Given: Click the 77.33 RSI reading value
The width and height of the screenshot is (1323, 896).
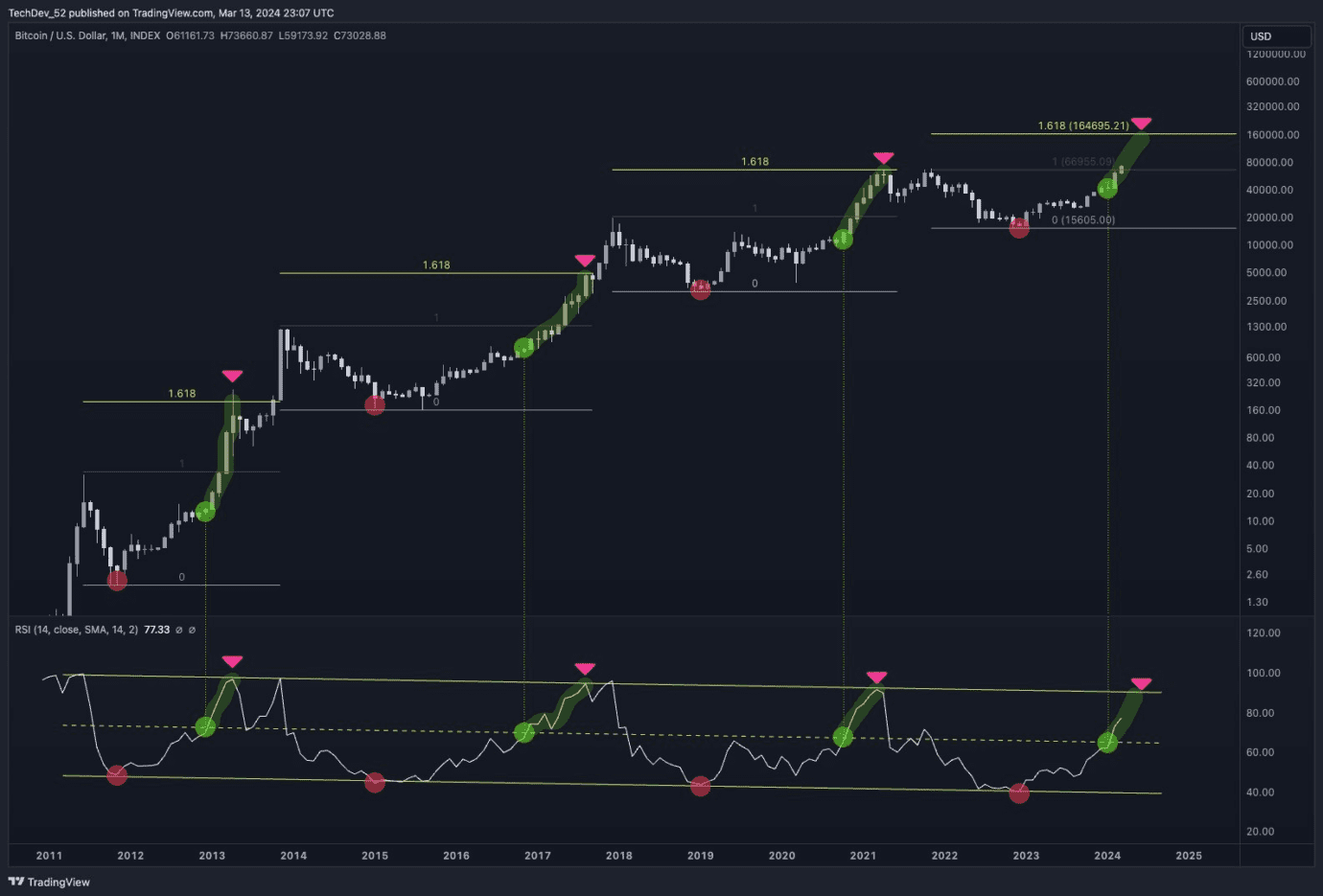Looking at the screenshot, I should (156, 630).
